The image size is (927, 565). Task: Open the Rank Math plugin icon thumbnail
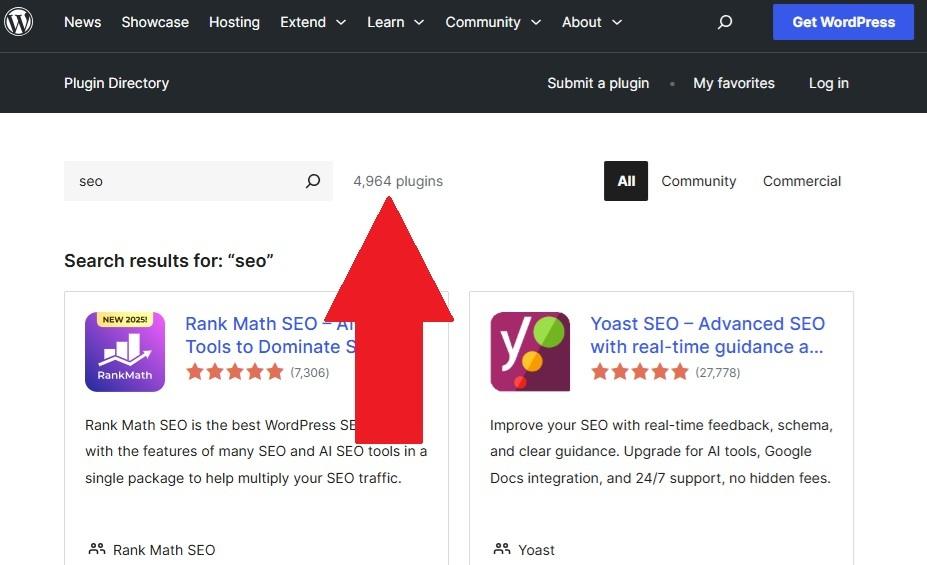(125, 352)
